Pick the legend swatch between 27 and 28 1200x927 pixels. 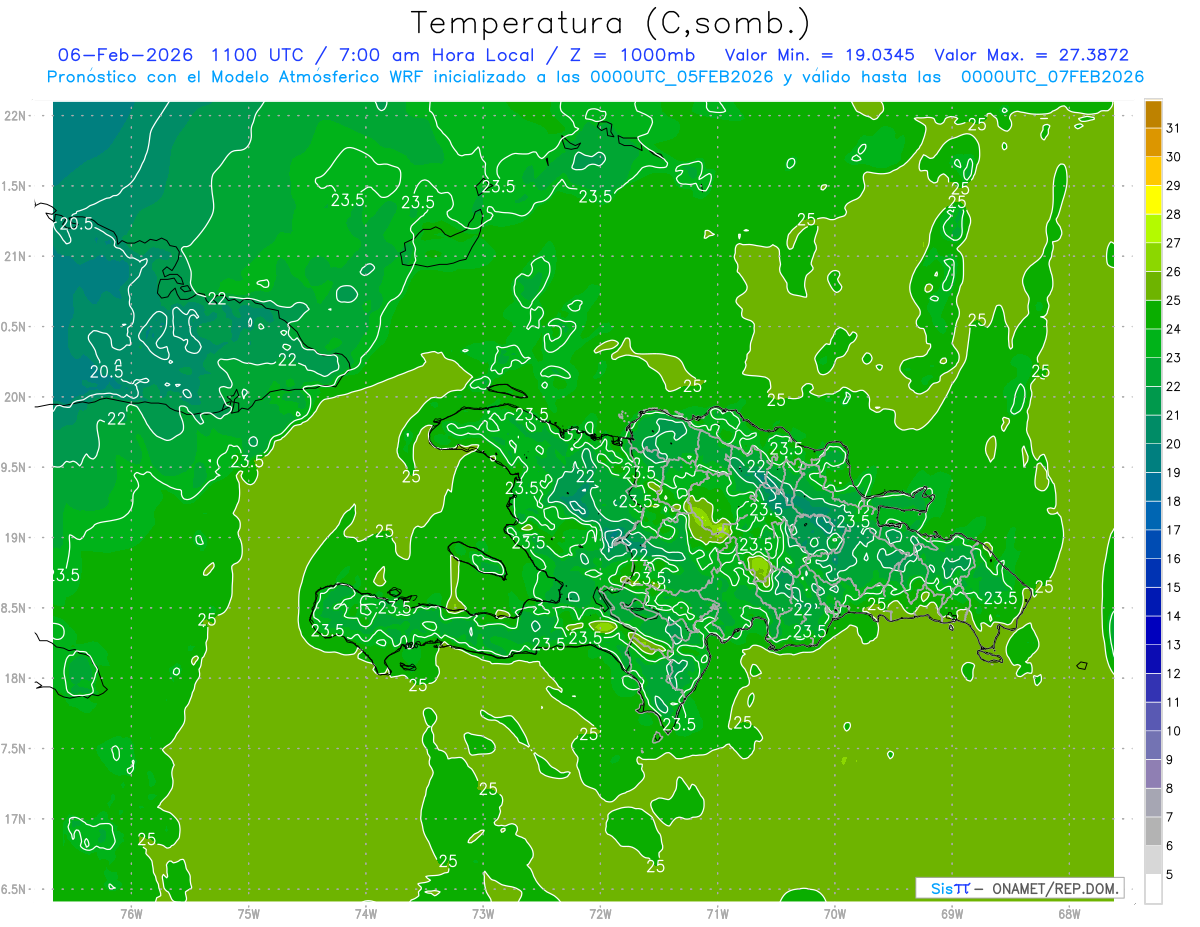point(1153,230)
